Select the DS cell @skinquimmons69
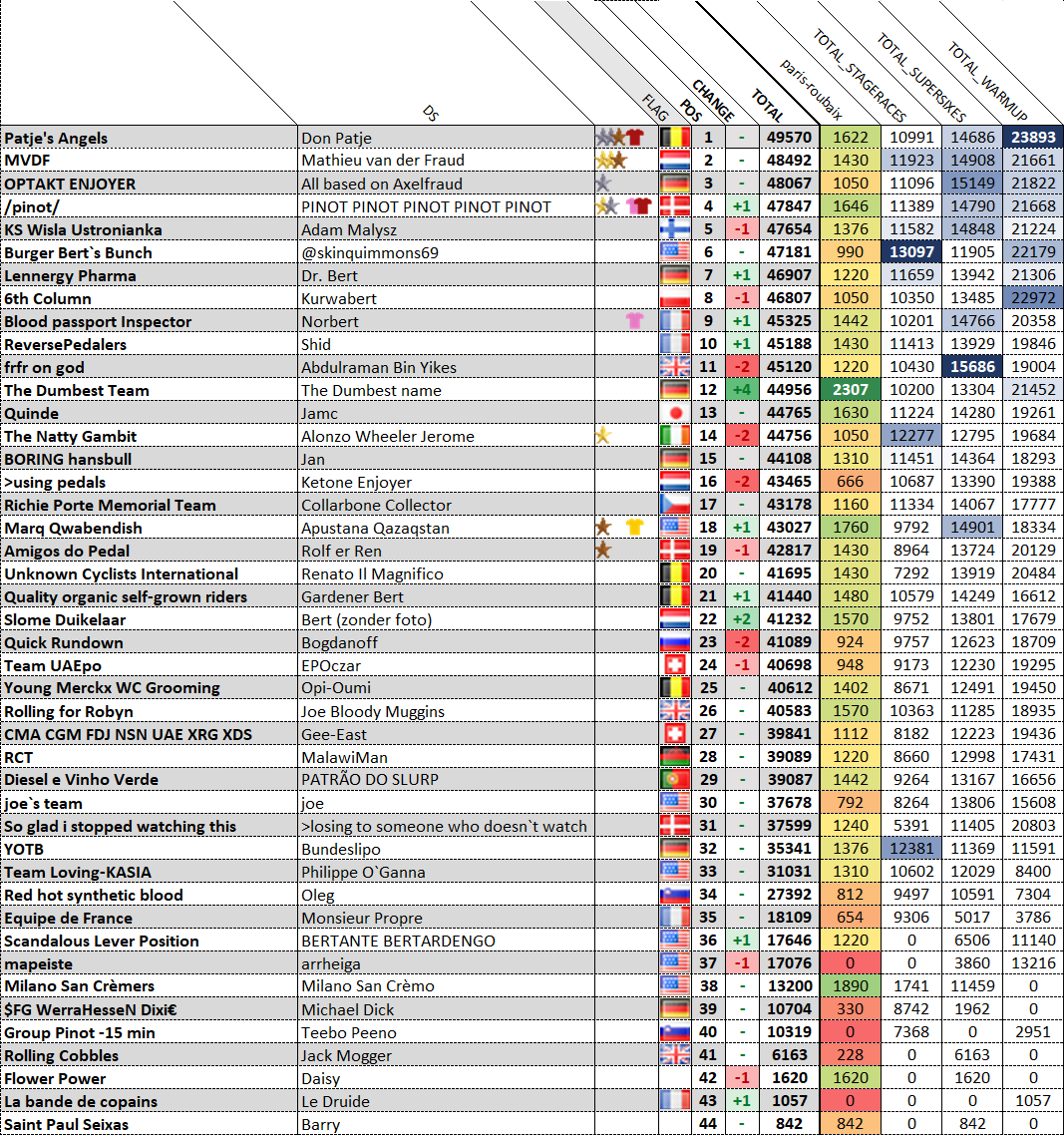 coord(446,252)
